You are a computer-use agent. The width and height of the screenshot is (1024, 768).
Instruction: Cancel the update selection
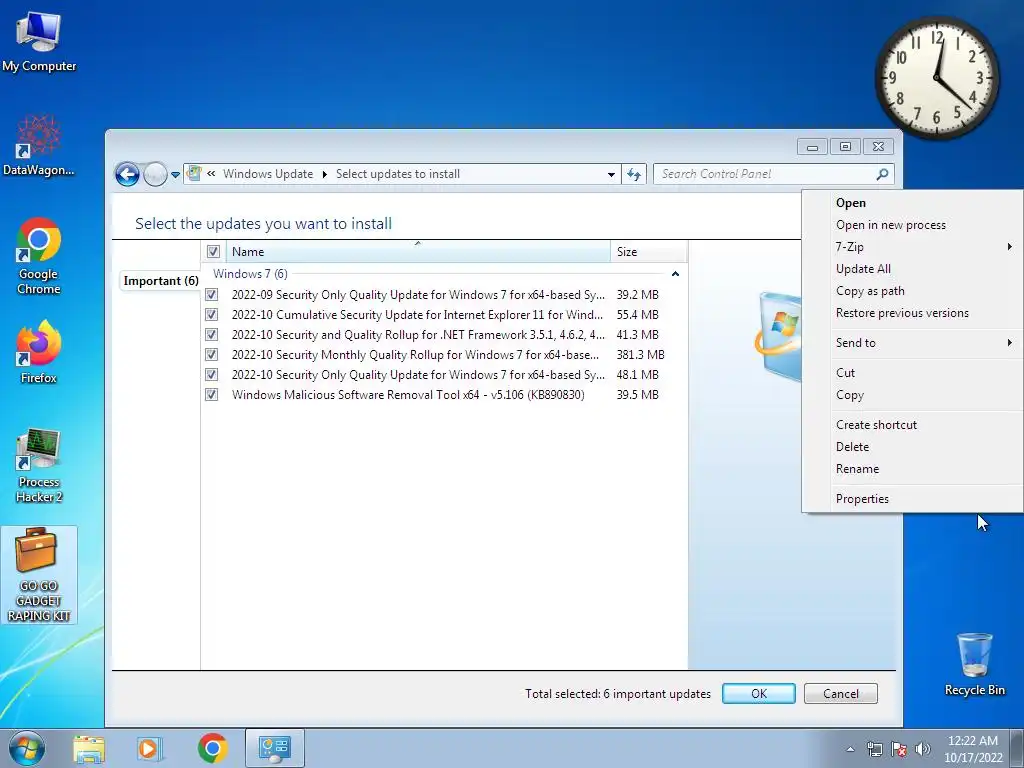point(840,694)
